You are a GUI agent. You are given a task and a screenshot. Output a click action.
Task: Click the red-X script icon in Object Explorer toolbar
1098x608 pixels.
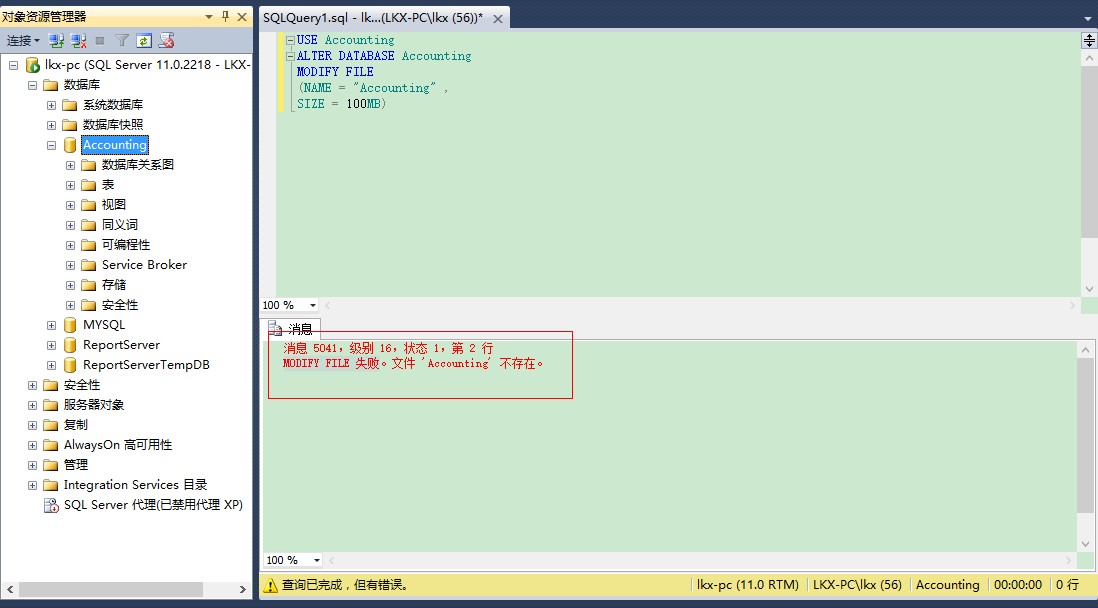[166, 41]
